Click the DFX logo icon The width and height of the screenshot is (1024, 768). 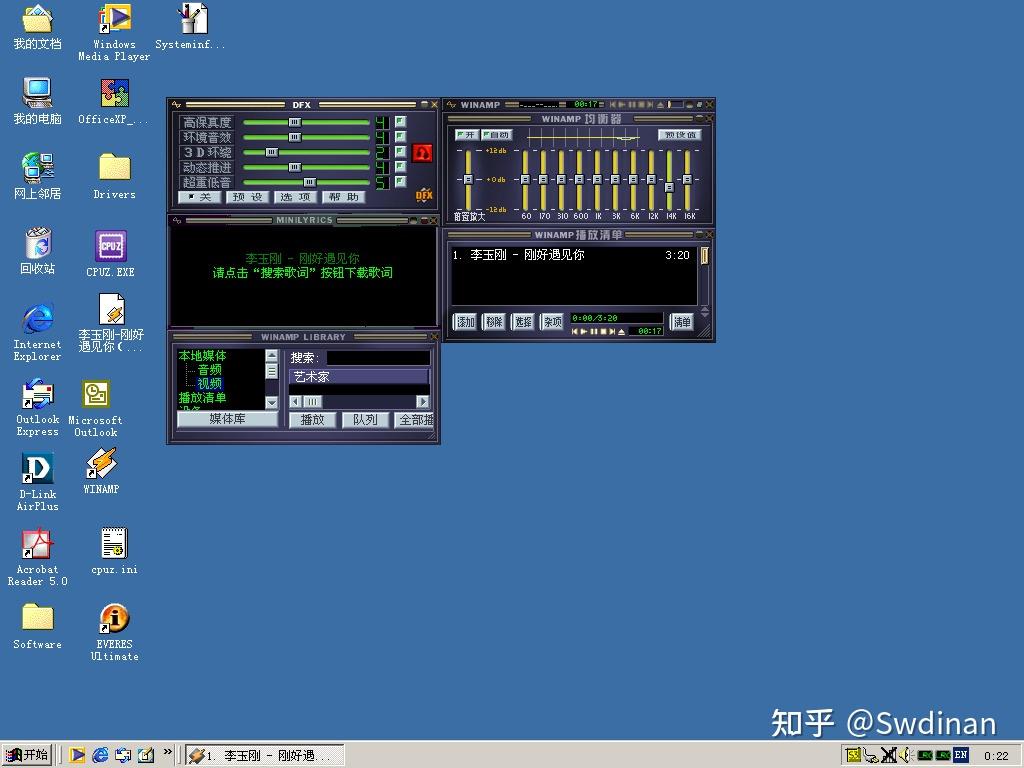[424, 195]
